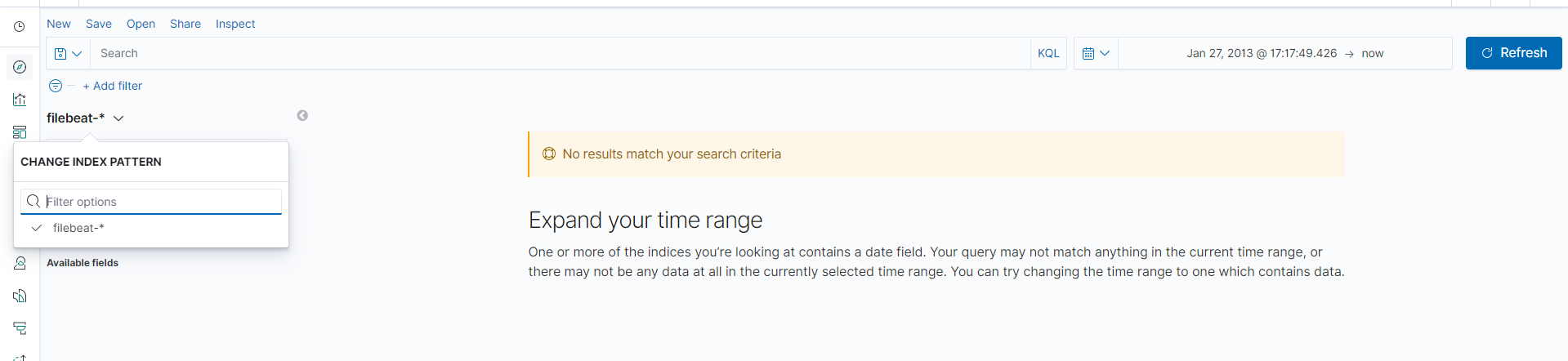Open the Inspect menu item
The width and height of the screenshot is (1568, 361).
235,24
